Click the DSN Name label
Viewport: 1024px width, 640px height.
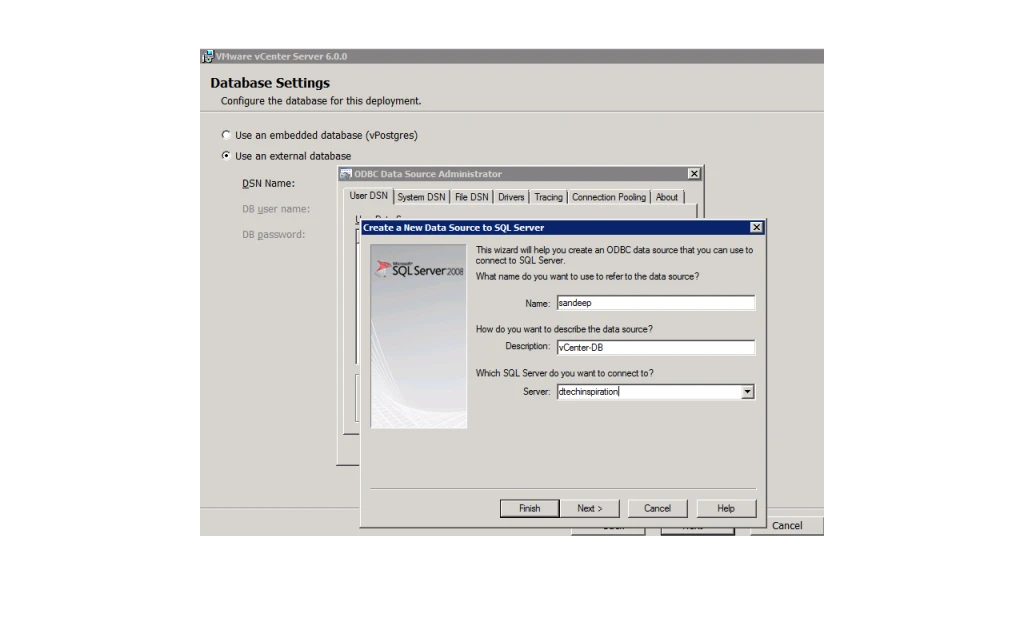268,184
